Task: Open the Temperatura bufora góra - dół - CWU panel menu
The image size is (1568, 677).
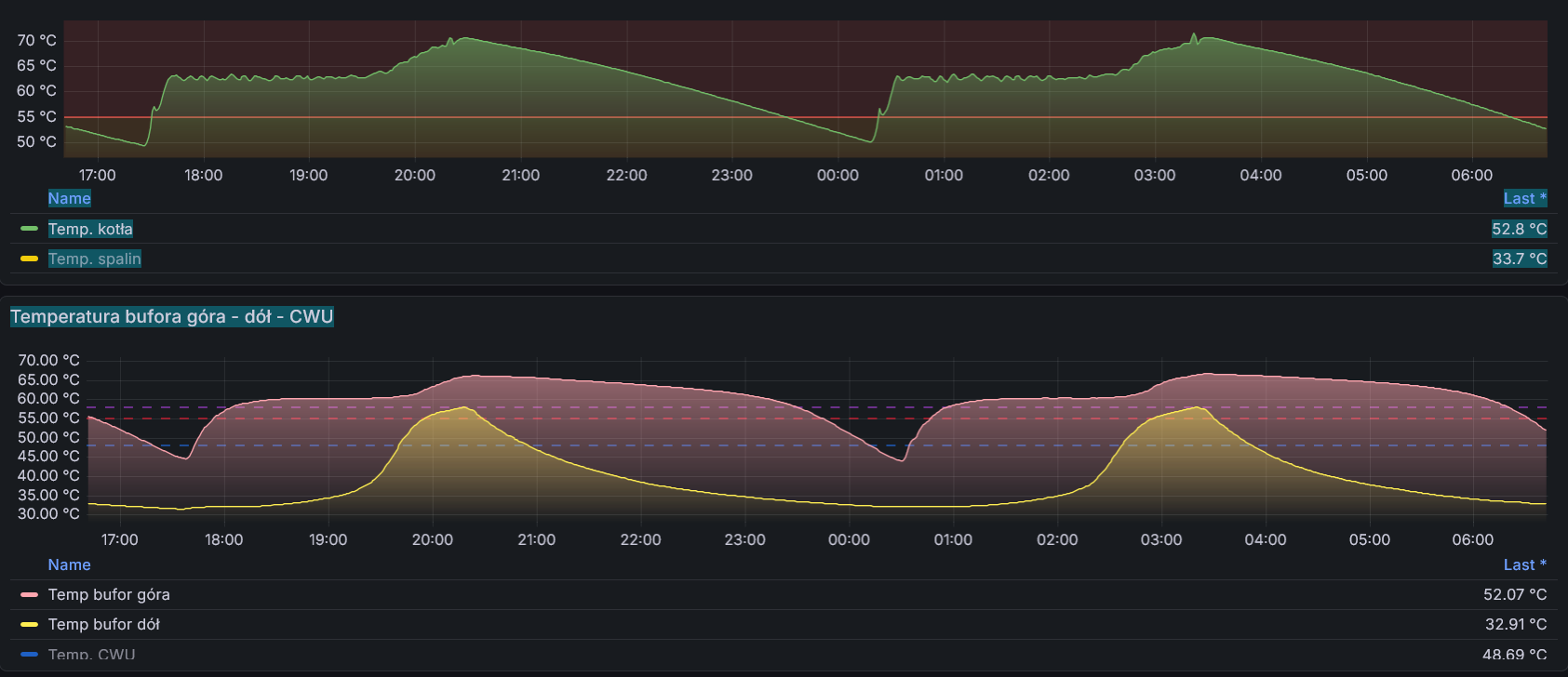Action: pyautogui.click(x=171, y=316)
